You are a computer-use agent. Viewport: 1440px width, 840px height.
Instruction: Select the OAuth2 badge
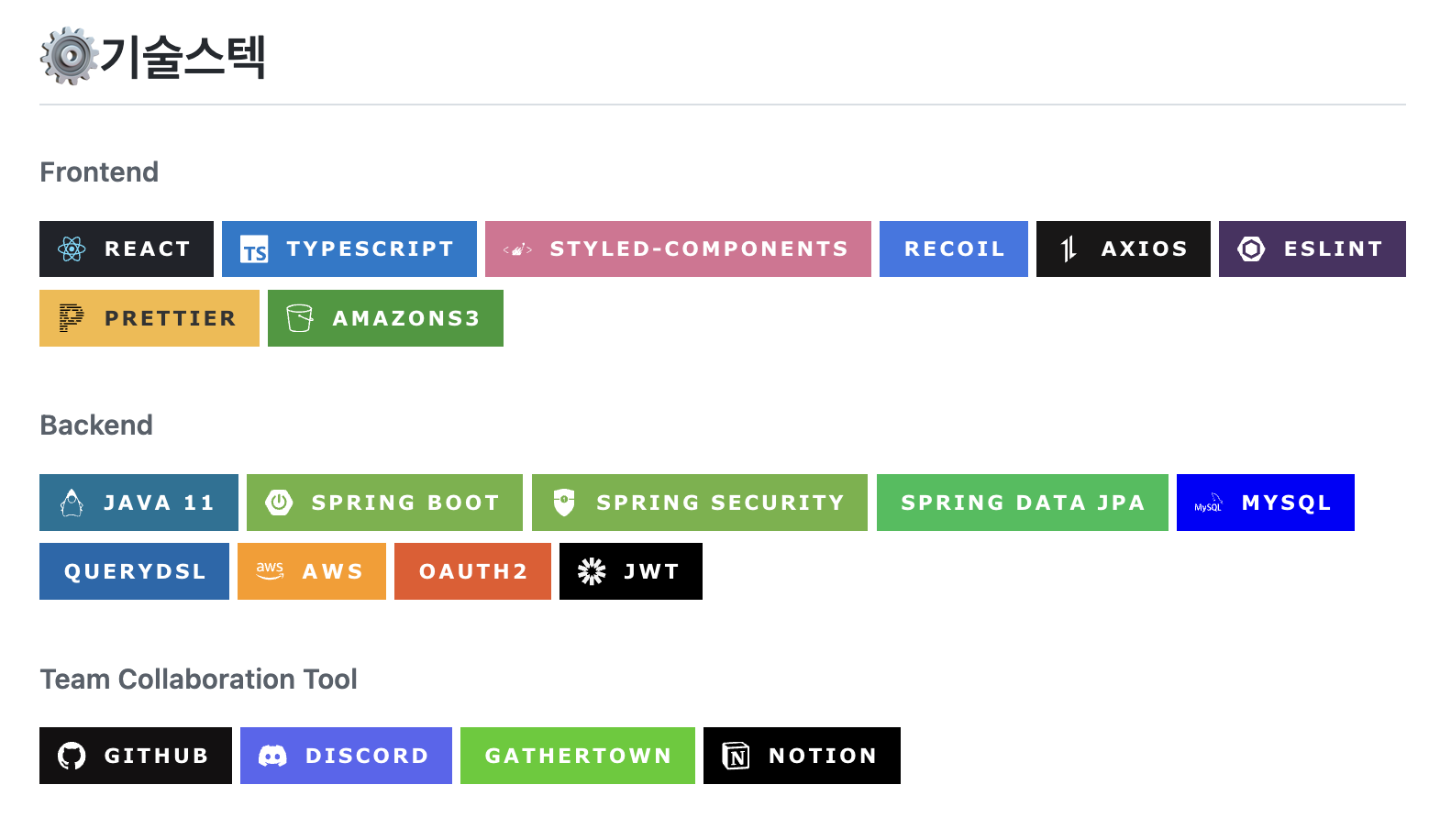point(472,571)
